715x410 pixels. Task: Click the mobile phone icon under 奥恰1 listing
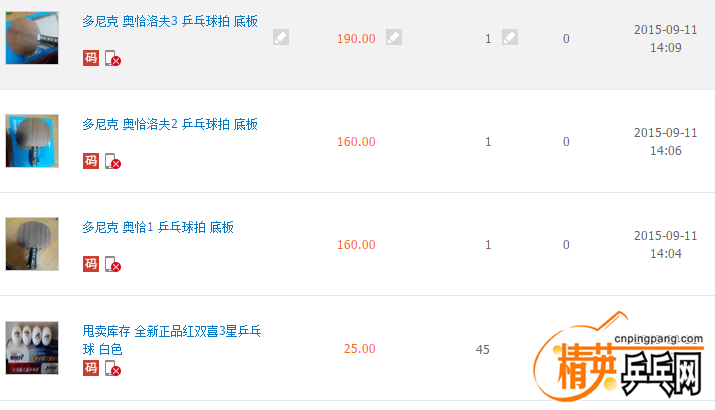coord(111,265)
